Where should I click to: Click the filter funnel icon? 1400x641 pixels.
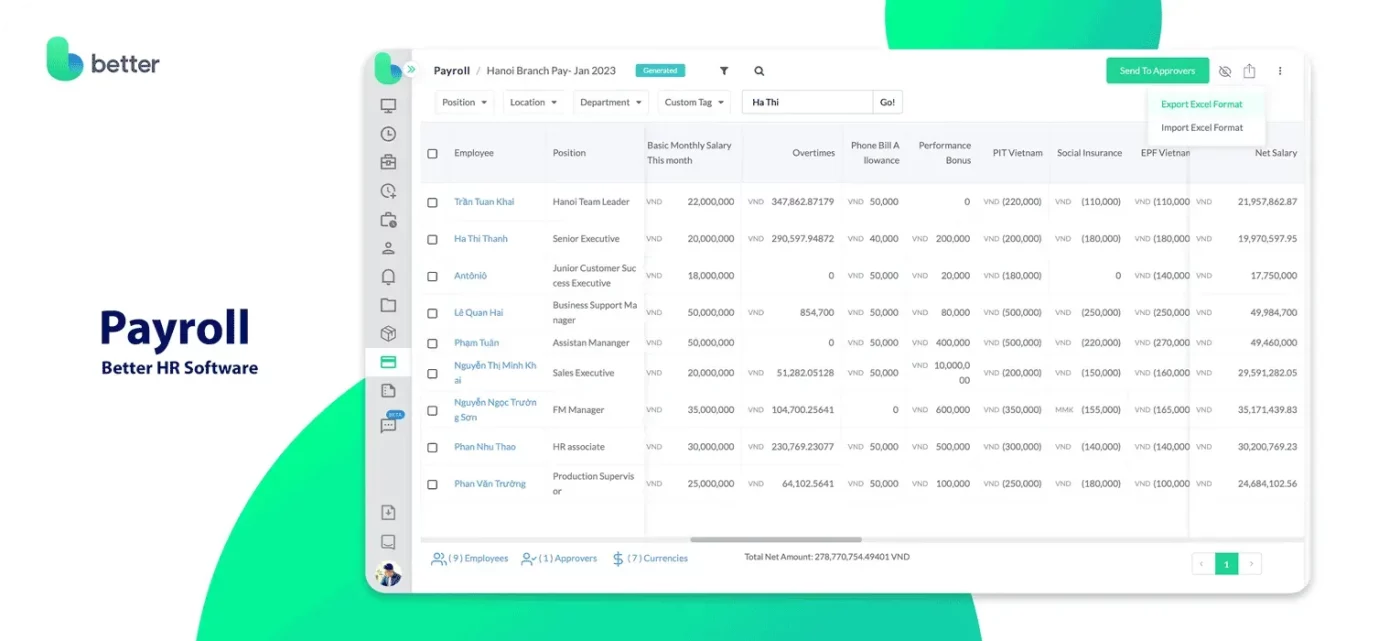coord(724,71)
